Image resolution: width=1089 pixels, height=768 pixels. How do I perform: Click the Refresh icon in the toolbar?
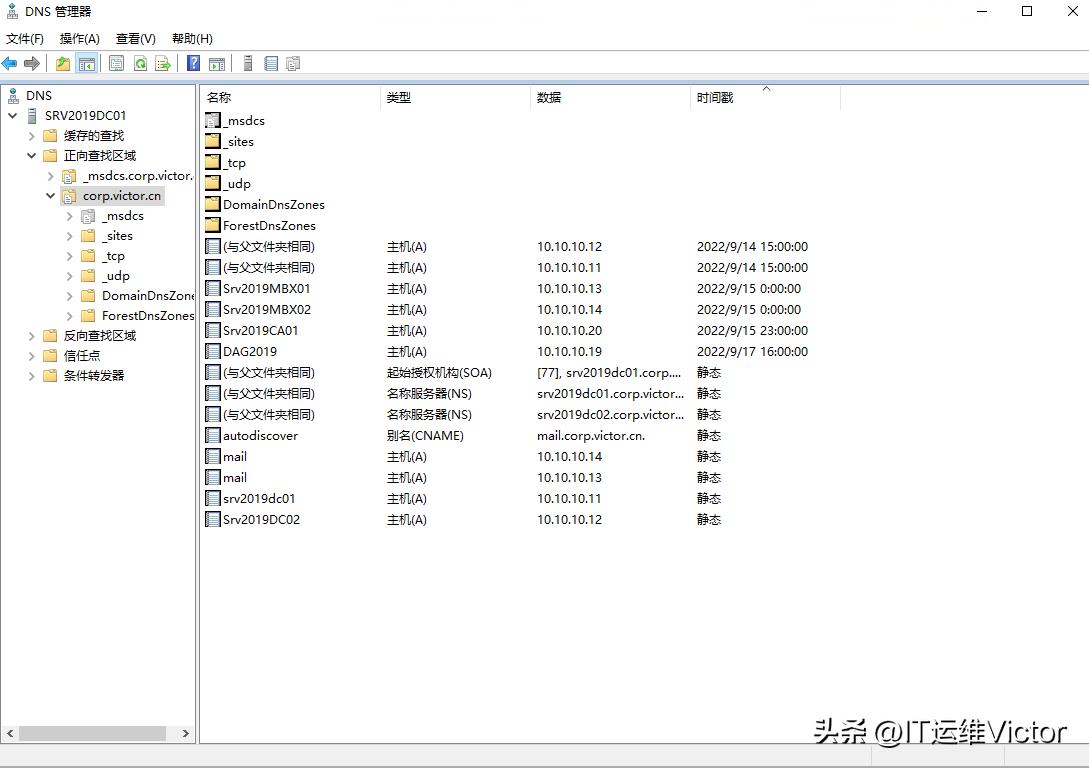(141, 63)
